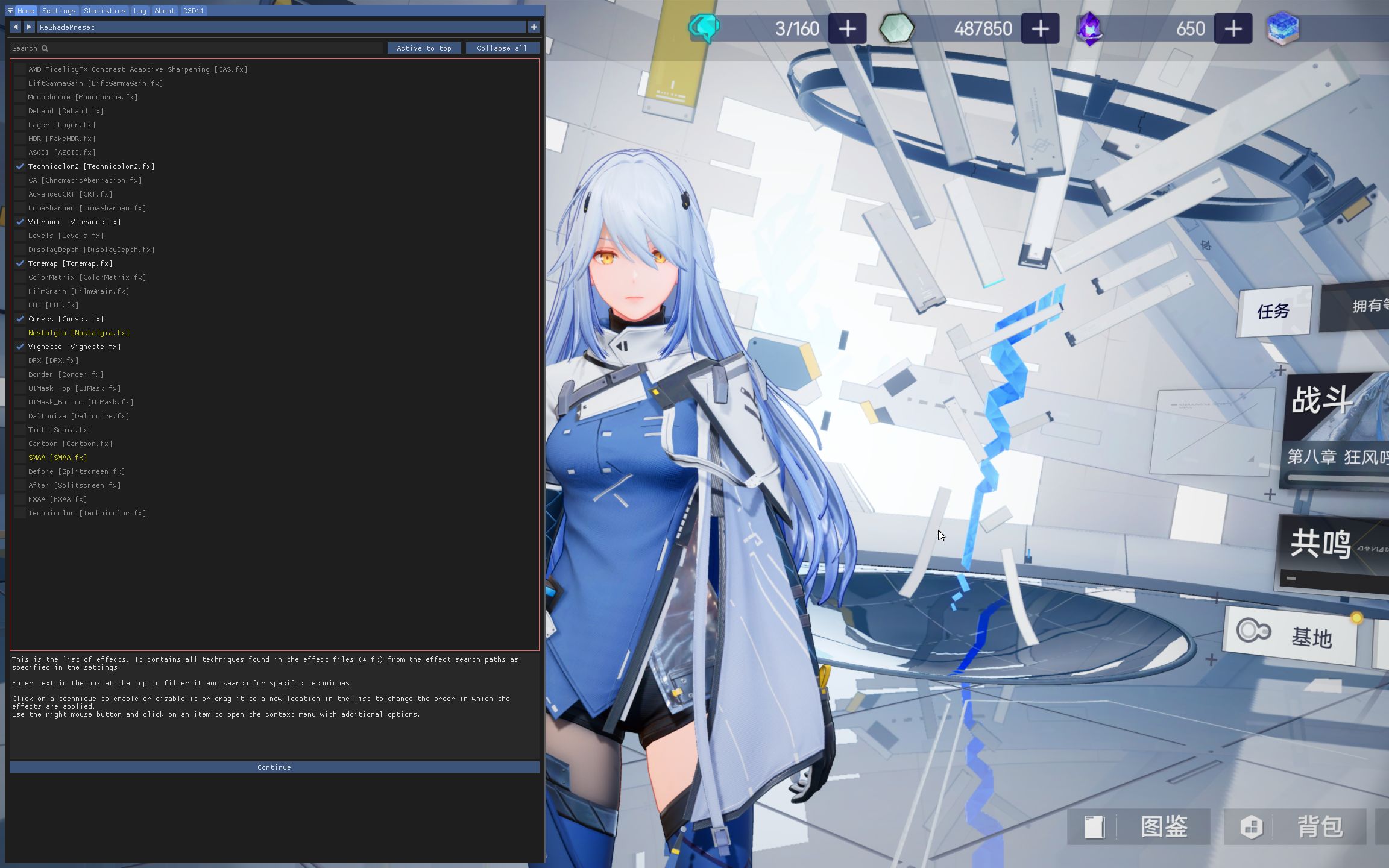Collapse the ReShade window with top-left triangle
This screenshot has width=1389, height=868.
[10, 11]
